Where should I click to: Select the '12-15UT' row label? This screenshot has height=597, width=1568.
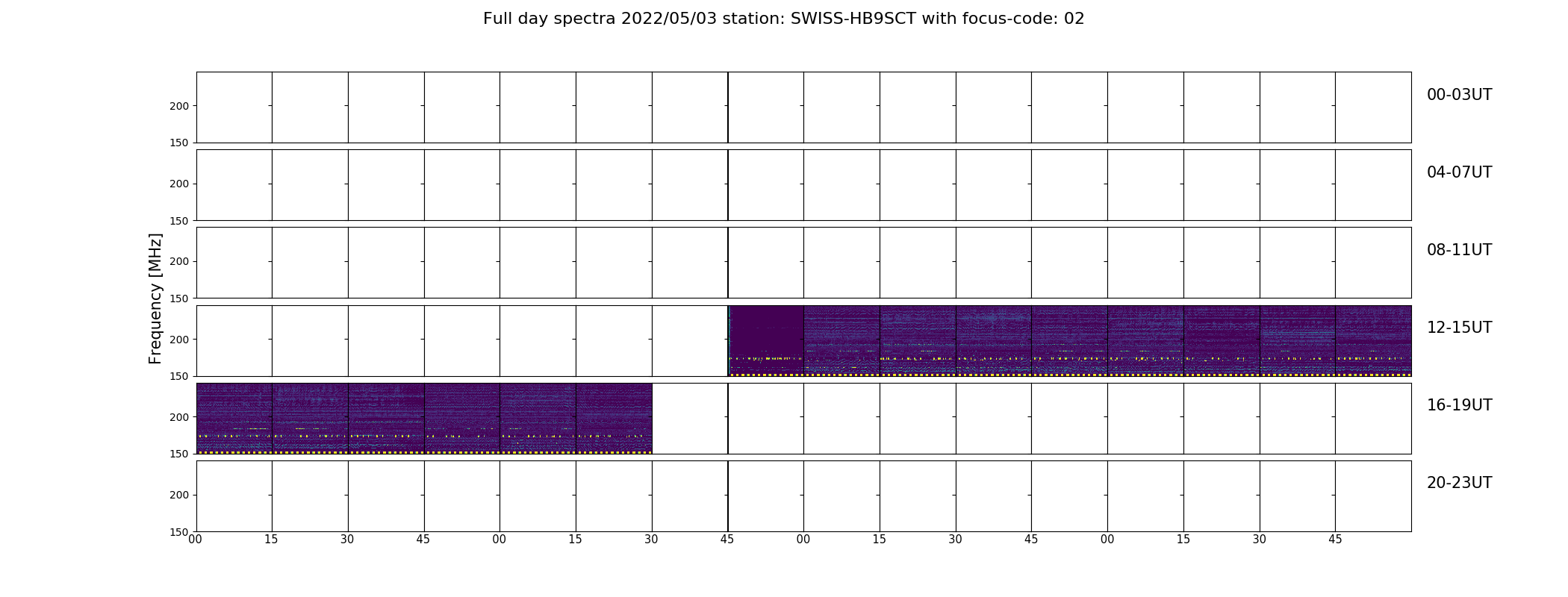coord(1459,328)
